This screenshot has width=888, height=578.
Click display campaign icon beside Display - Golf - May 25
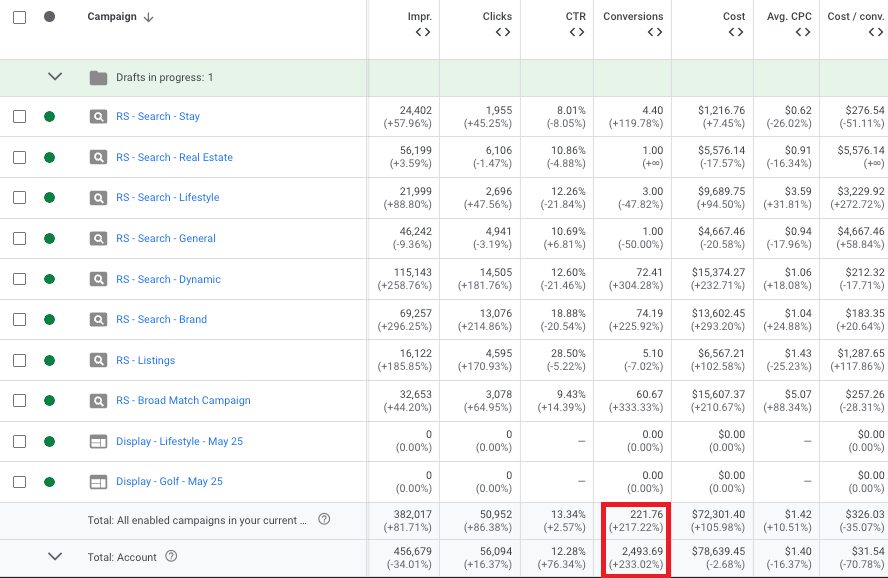99,482
